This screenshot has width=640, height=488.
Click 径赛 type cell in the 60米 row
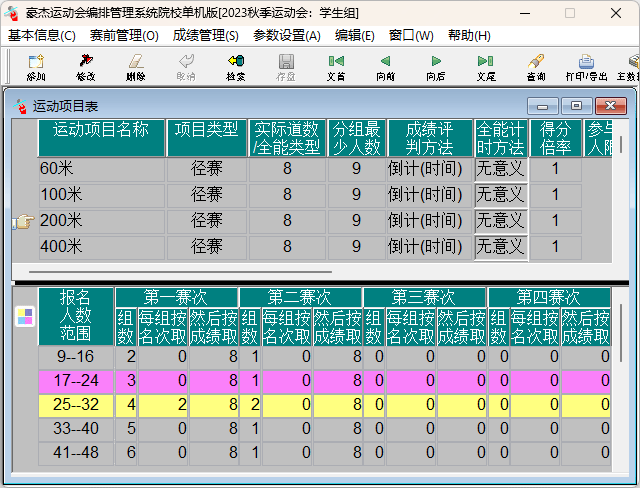pyautogui.click(x=207, y=169)
